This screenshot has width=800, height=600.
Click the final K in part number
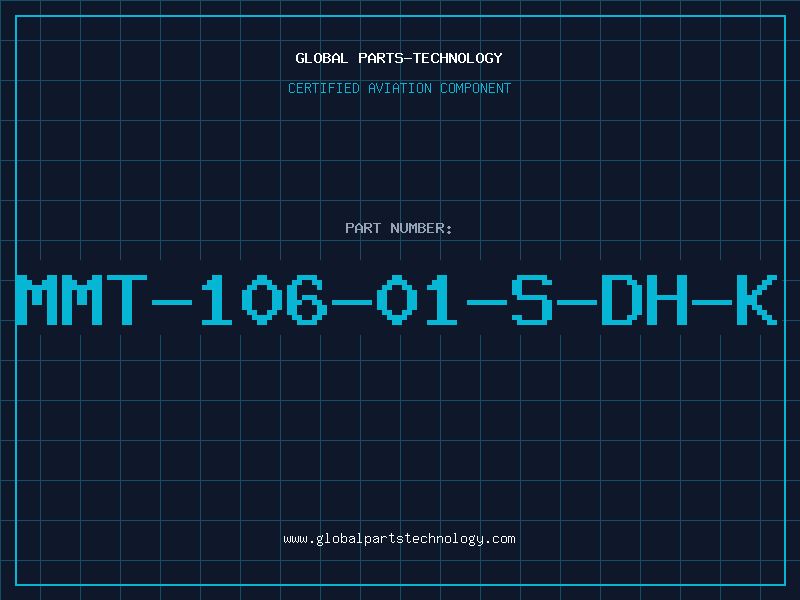757,299
